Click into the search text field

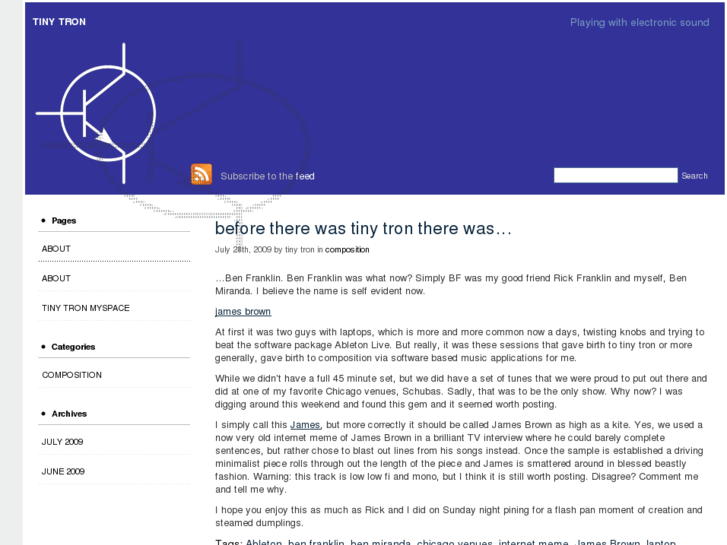[x=615, y=176]
